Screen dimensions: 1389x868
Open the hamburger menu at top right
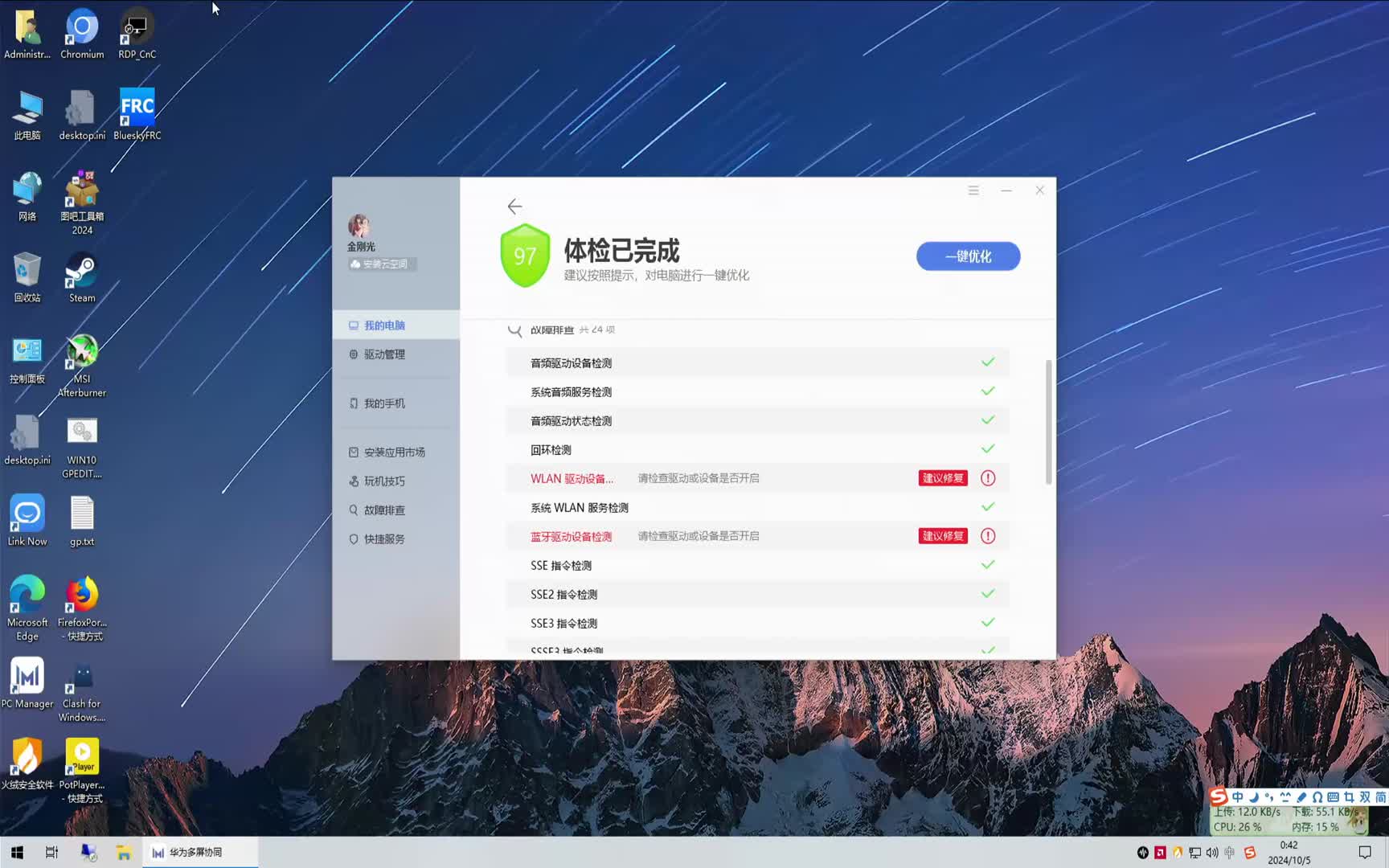point(973,190)
